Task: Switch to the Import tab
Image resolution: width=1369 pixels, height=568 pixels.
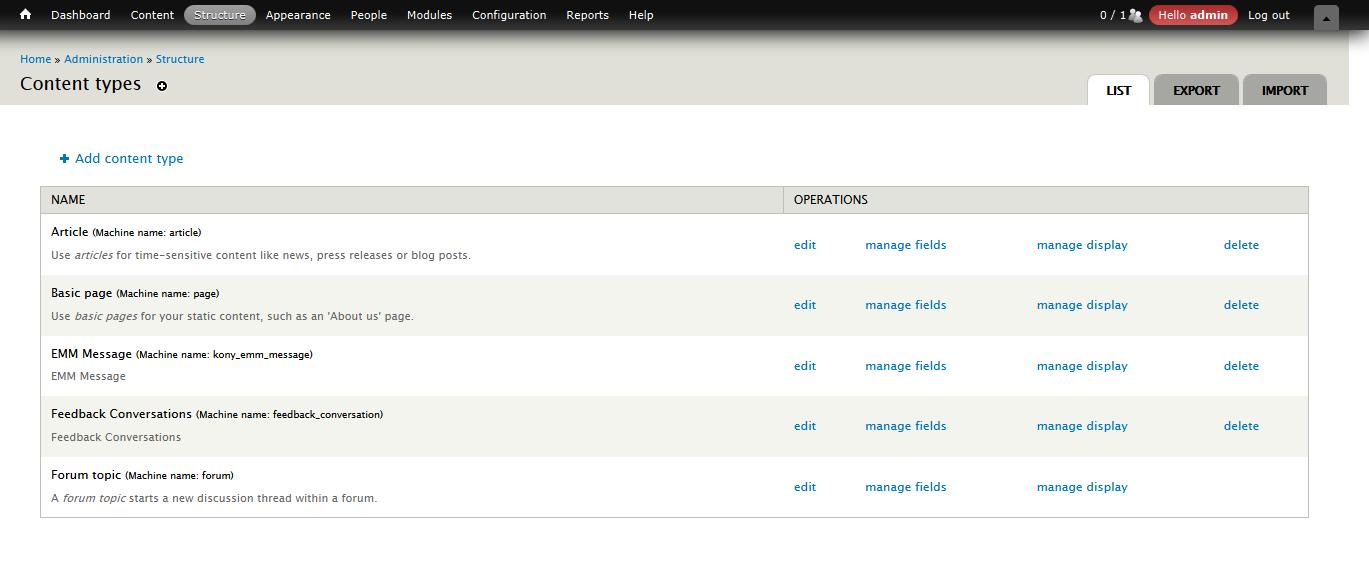Action: (x=1284, y=90)
